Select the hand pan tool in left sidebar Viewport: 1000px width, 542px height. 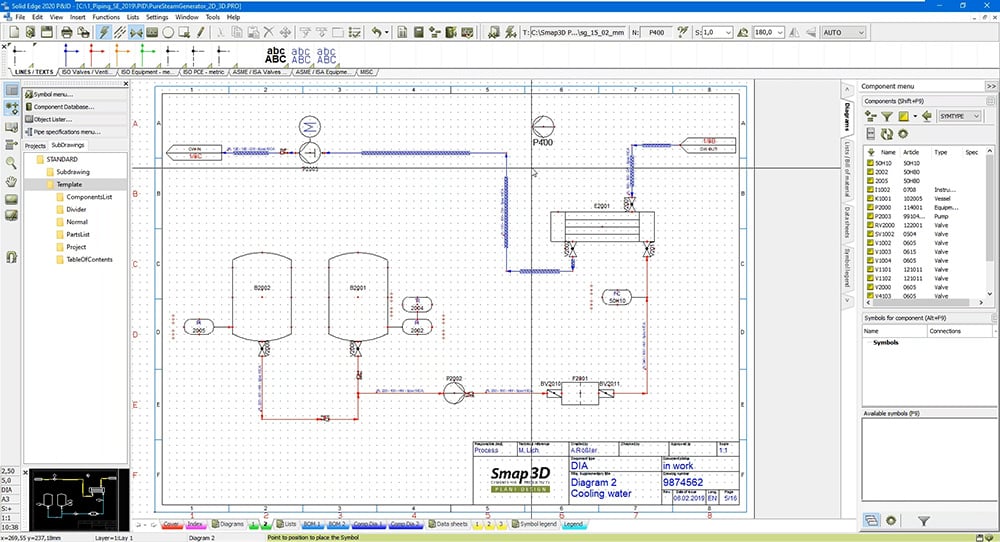[x=11, y=182]
